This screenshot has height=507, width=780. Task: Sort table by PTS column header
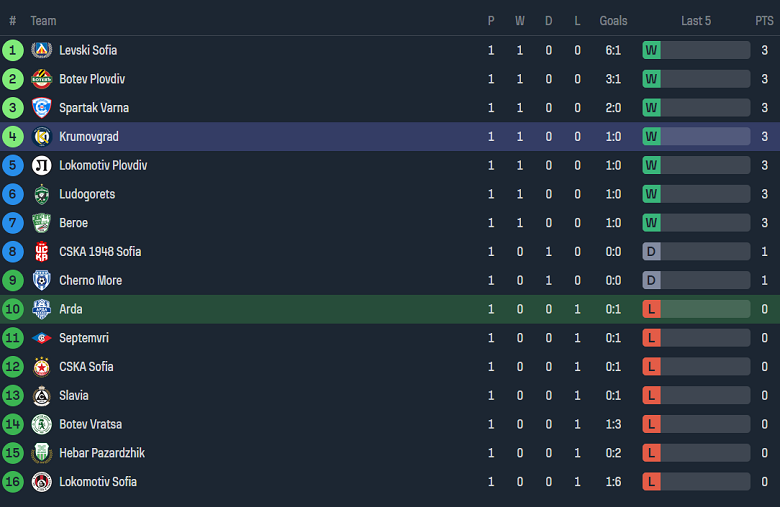pos(764,21)
